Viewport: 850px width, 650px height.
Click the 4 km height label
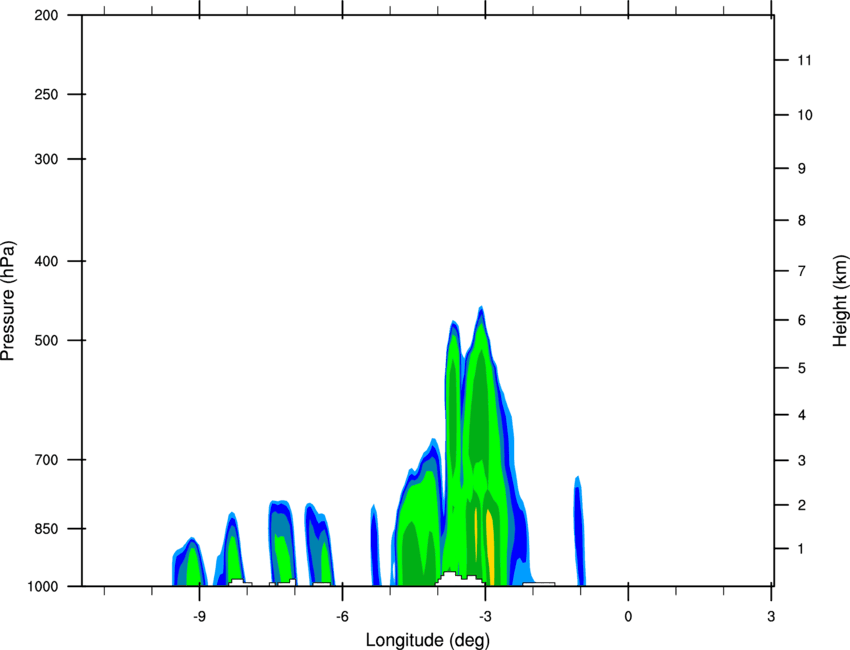(802, 415)
